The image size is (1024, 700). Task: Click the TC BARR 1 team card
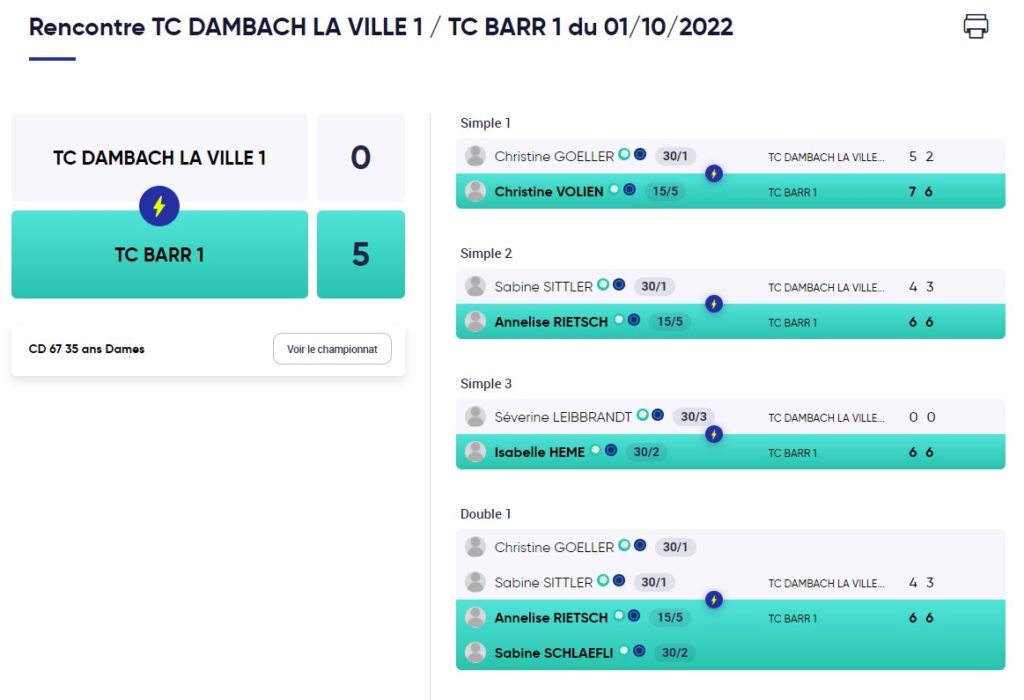[x=159, y=255]
